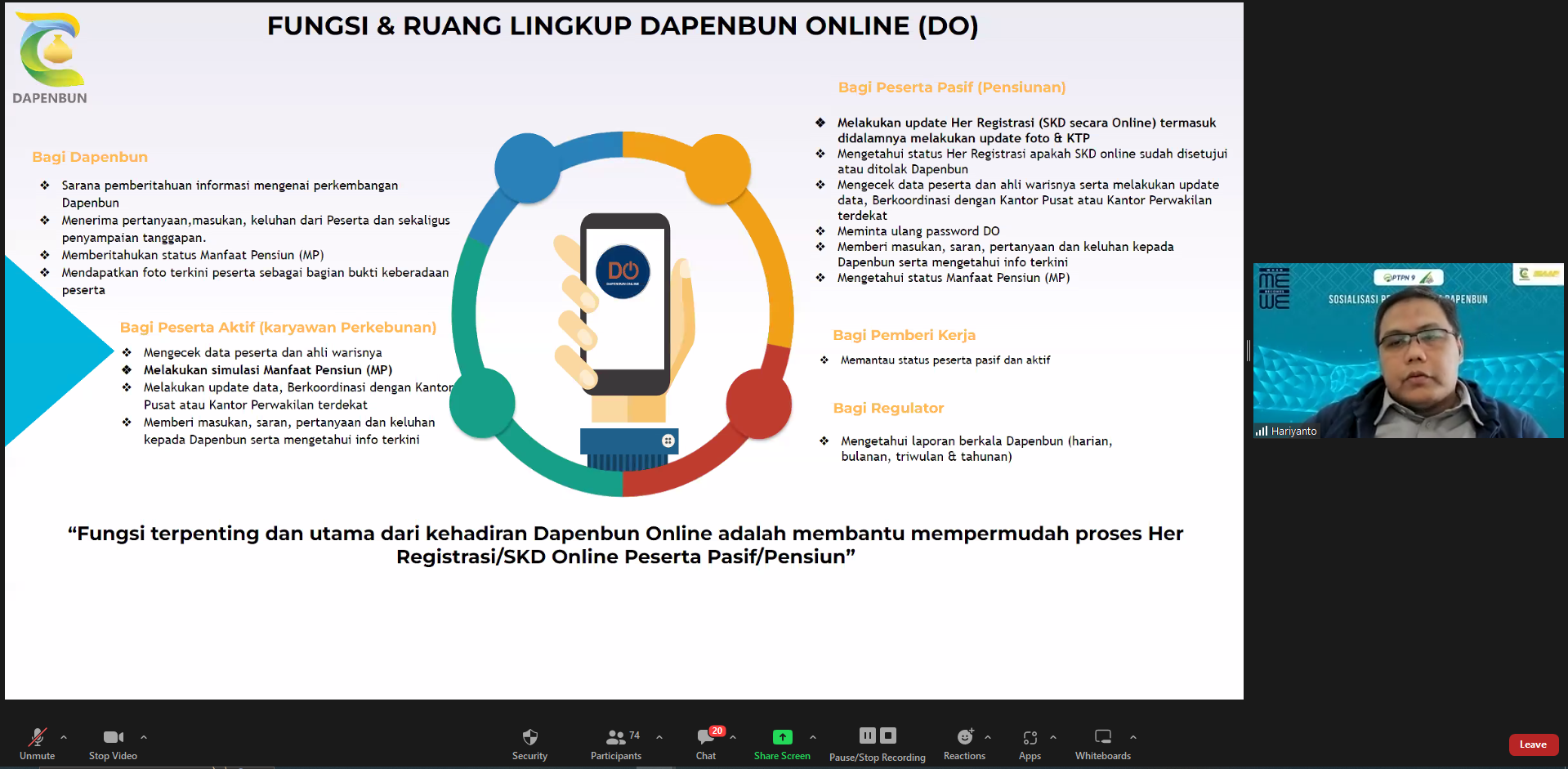Image resolution: width=1568 pixels, height=769 pixels.
Task: Click the divider handle beside video panel
Action: point(1248,351)
